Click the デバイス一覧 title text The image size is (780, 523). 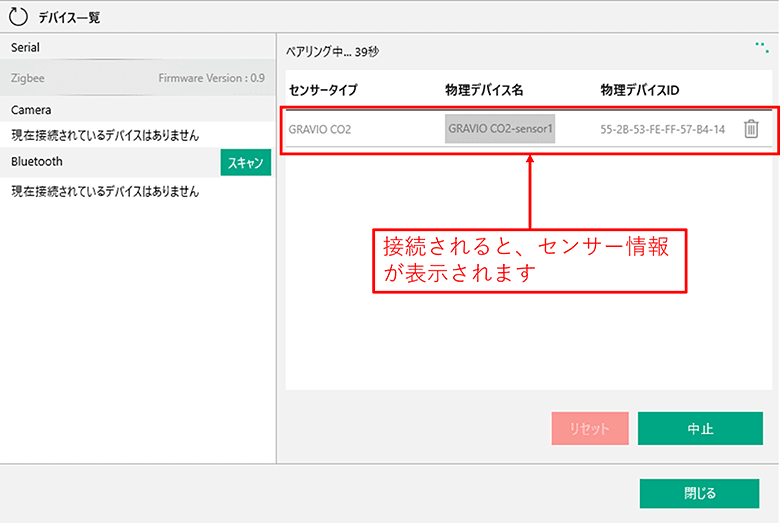pos(70,17)
